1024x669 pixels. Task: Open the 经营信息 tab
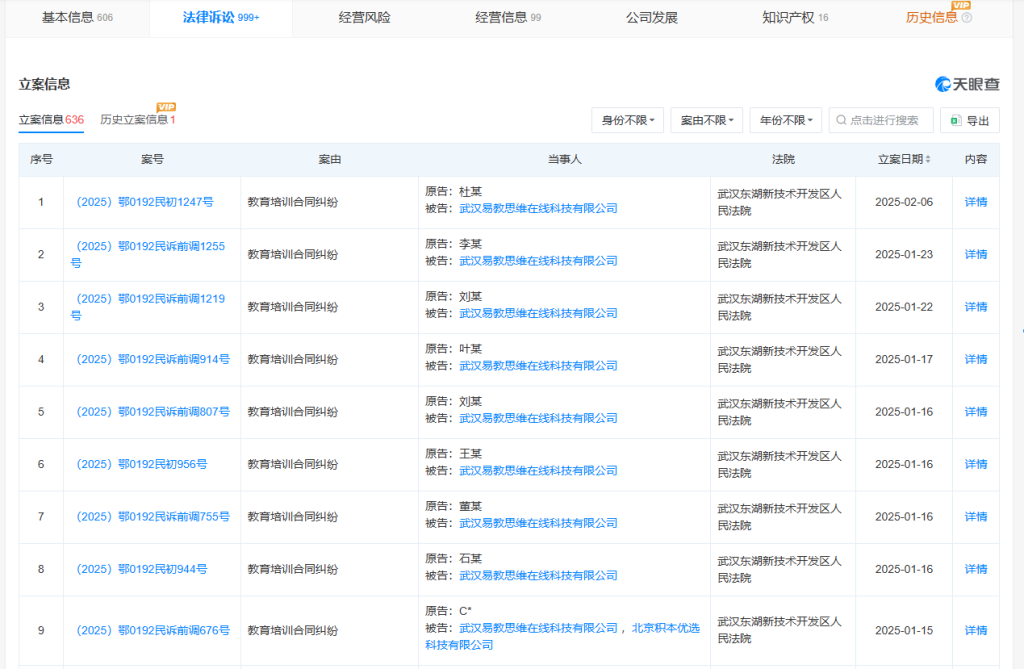[508, 18]
